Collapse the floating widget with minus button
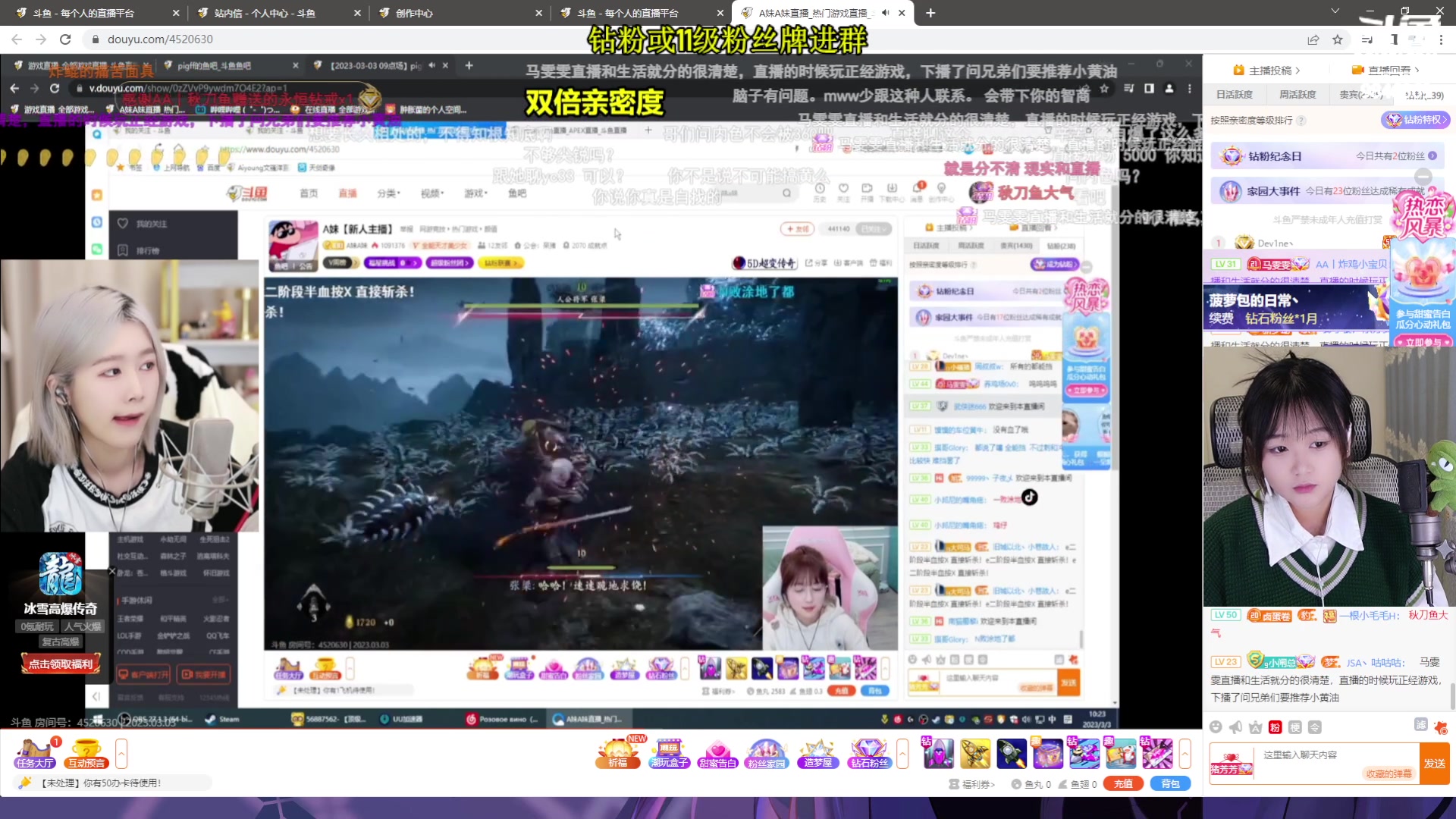This screenshot has height=819, width=1456. click(x=1423, y=177)
